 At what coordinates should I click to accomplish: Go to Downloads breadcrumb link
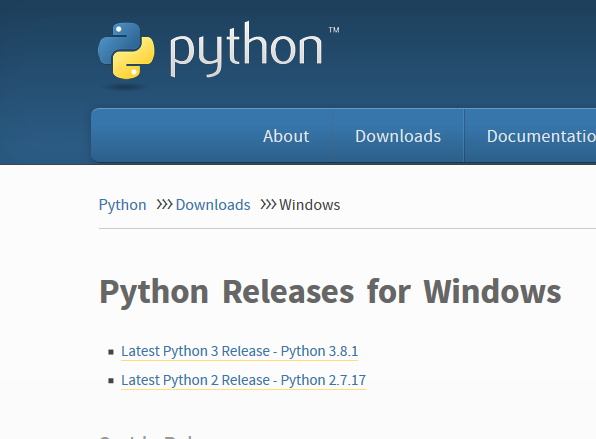(213, 205)
